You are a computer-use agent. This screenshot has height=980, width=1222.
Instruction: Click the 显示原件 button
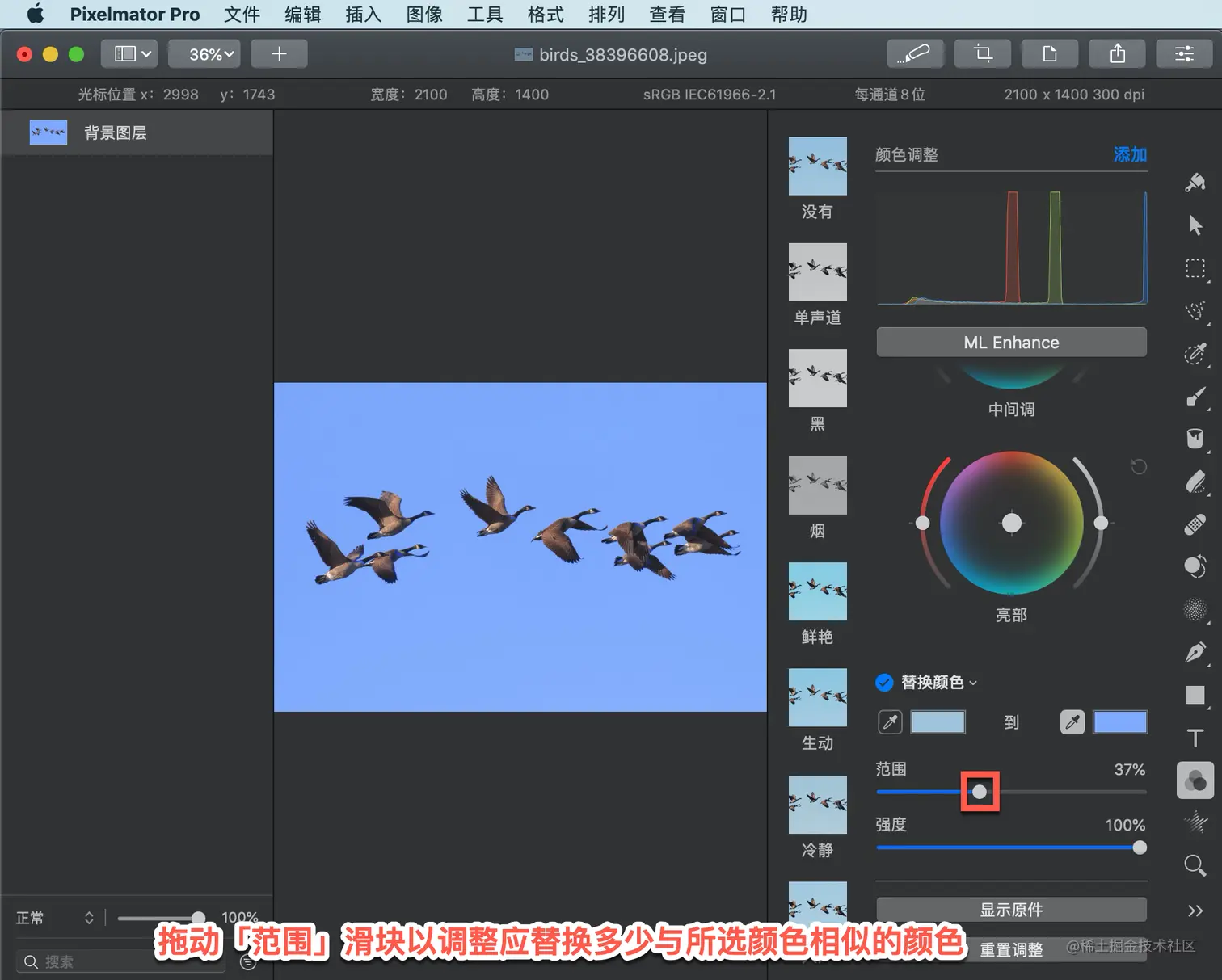click(1011, 910)
